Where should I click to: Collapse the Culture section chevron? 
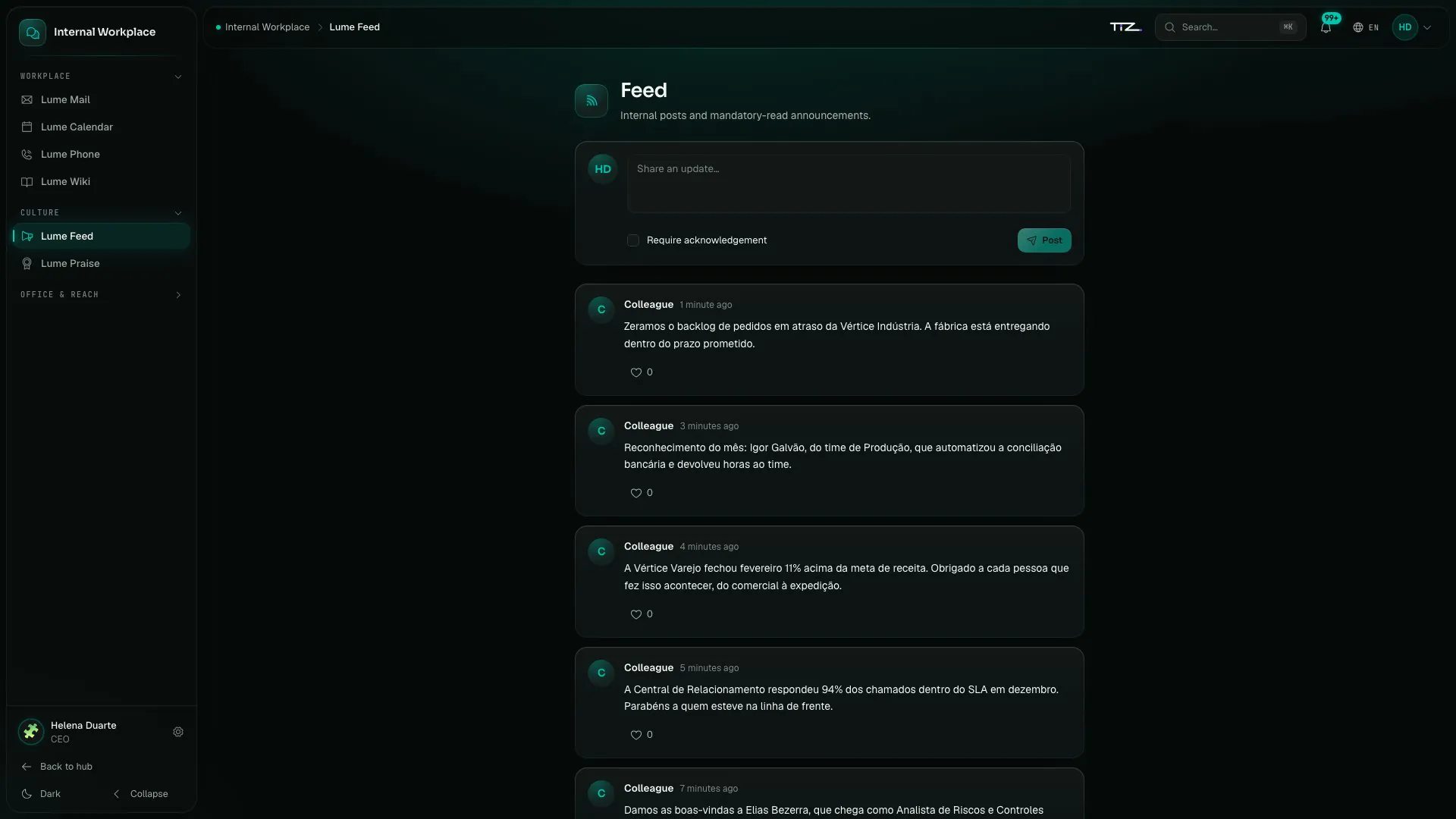coord(178,213)
